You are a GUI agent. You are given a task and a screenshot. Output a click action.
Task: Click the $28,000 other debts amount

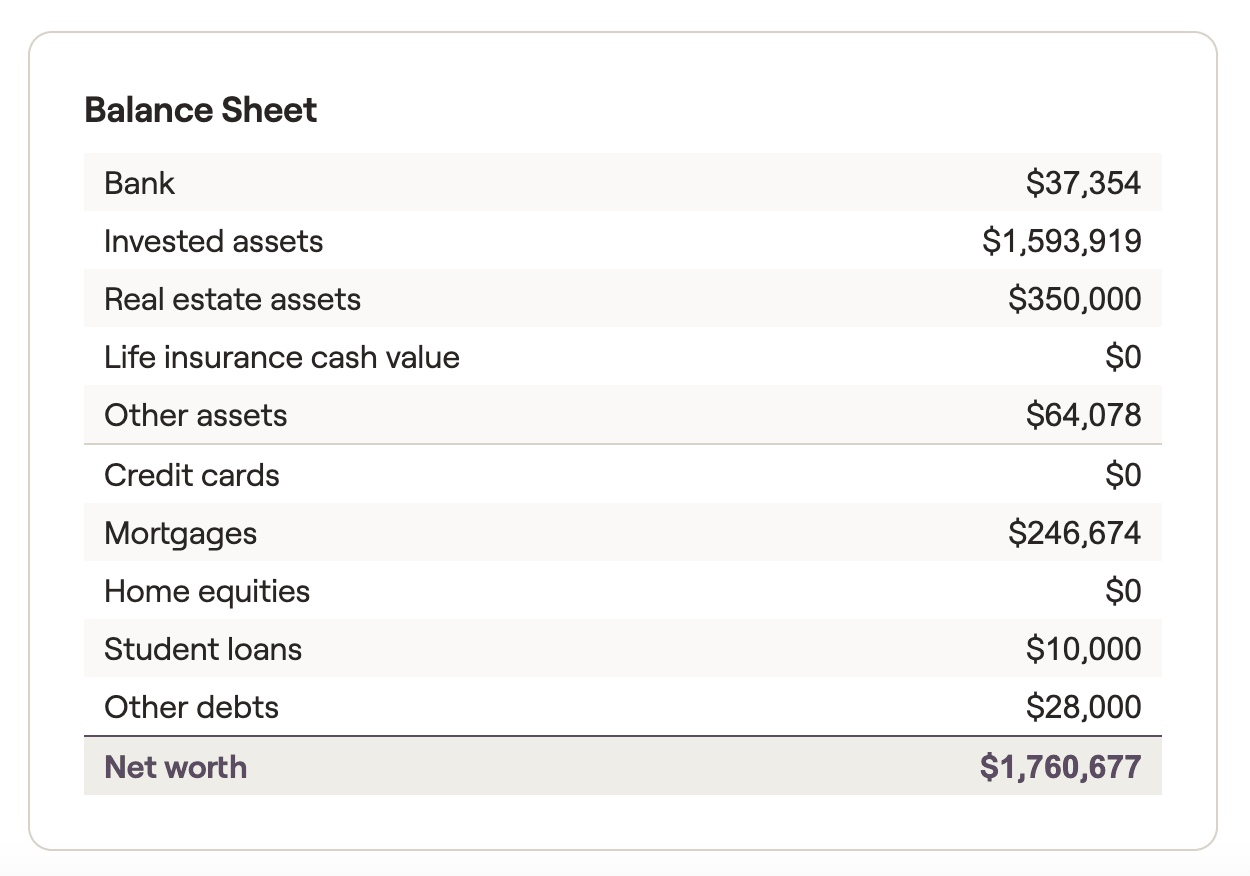point(1083,707)
